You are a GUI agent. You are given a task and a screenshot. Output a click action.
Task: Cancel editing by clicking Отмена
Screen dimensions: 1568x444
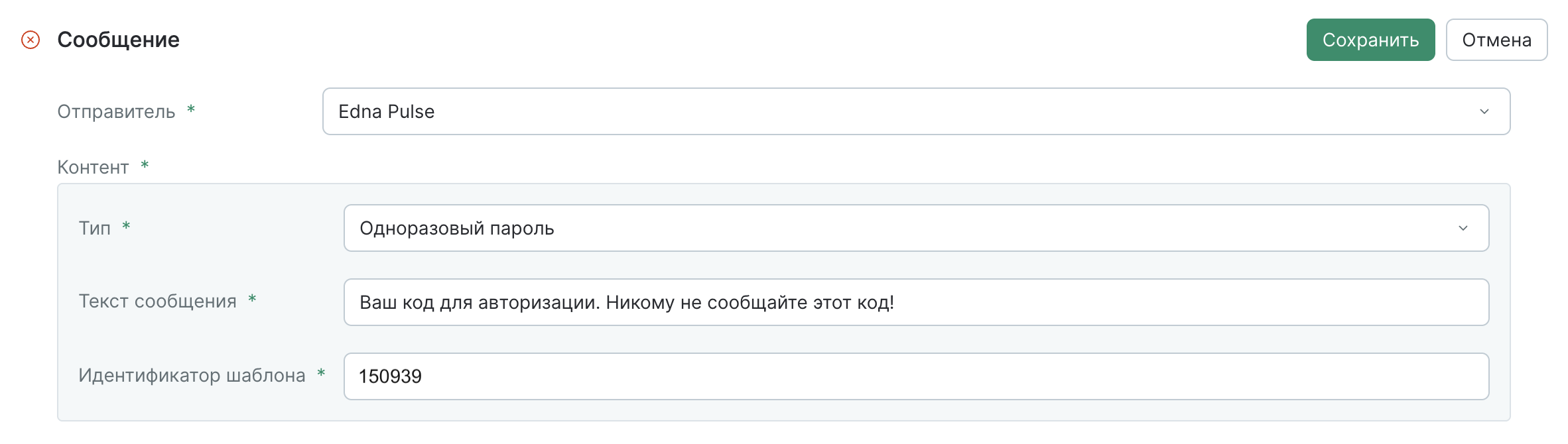1496,40
